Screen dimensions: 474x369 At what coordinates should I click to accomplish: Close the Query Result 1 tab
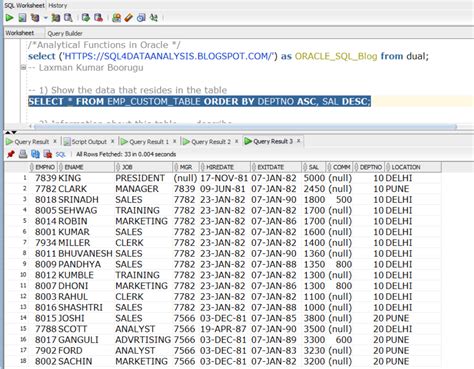(x=174, y=141)
